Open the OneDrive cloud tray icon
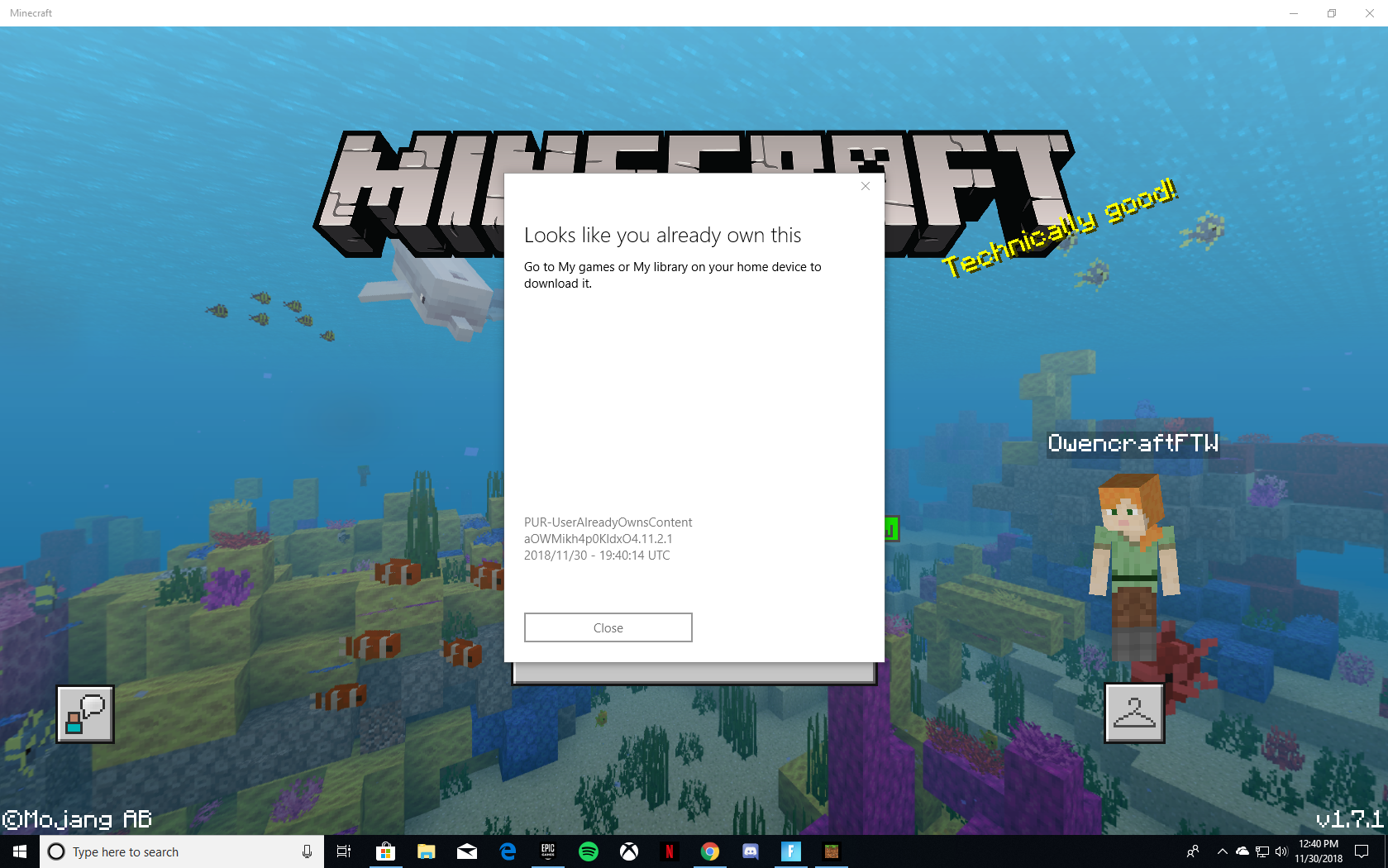The image size is (1388, 868). 1242,851
